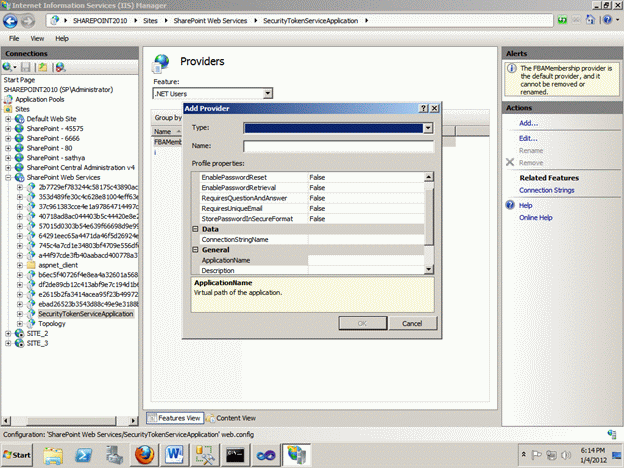Open Microsoft Word from the taskbar
Screen dimensions: 624x468
pyautogui.click(x=175, y=455)
